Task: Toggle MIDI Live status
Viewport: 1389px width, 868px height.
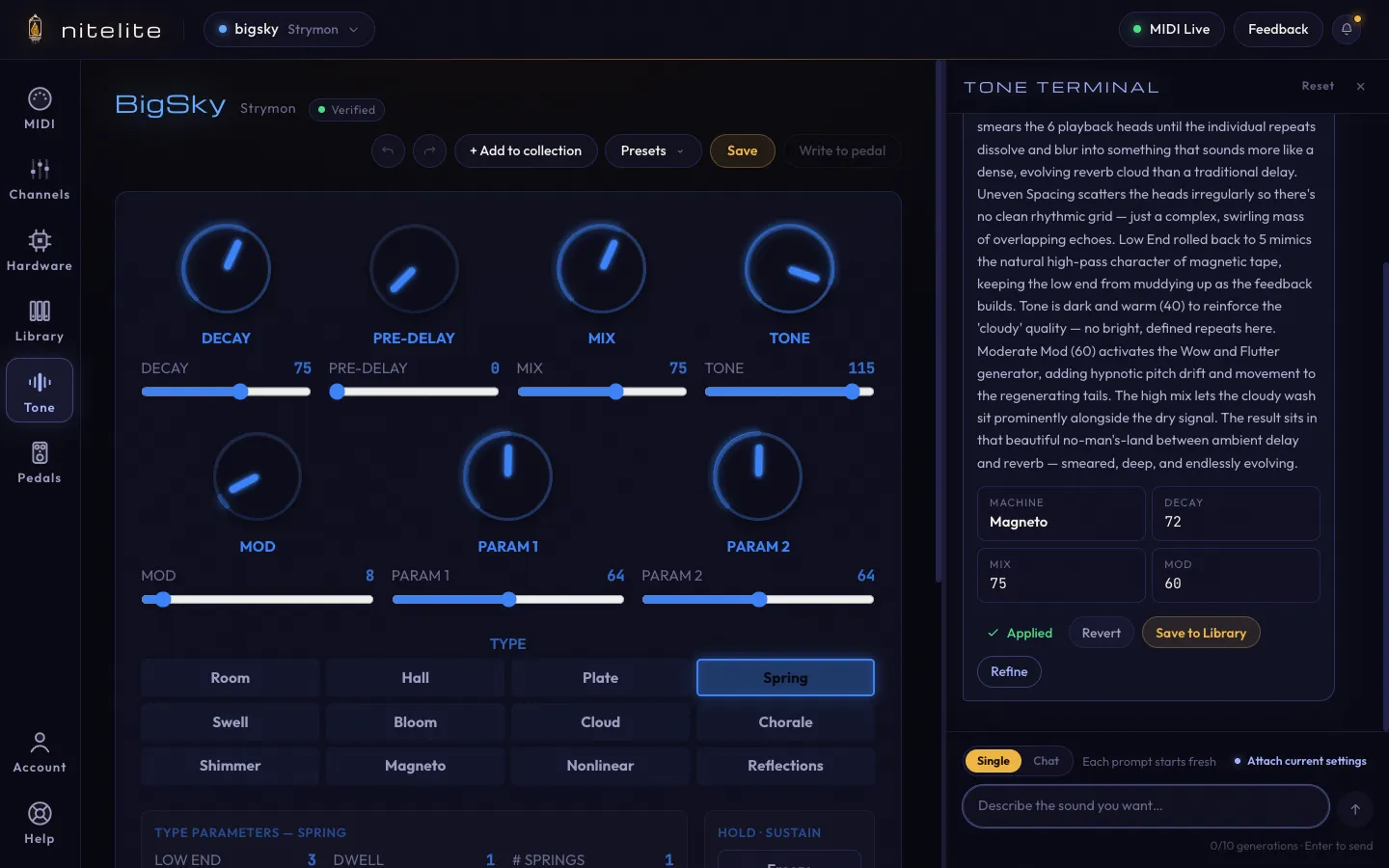Action: click(x=1171, y=29)
